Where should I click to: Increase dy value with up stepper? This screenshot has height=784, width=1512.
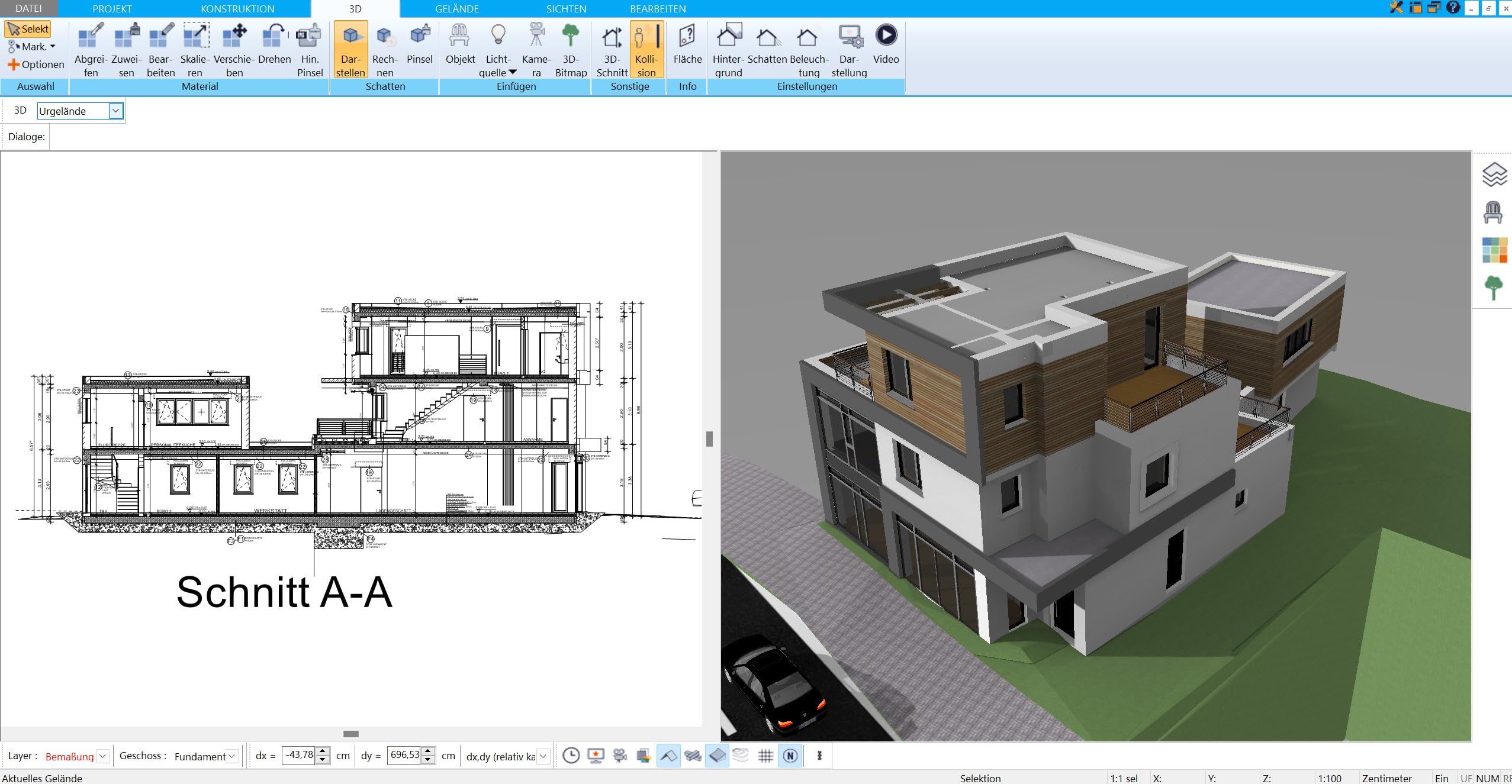coord(429,751)
